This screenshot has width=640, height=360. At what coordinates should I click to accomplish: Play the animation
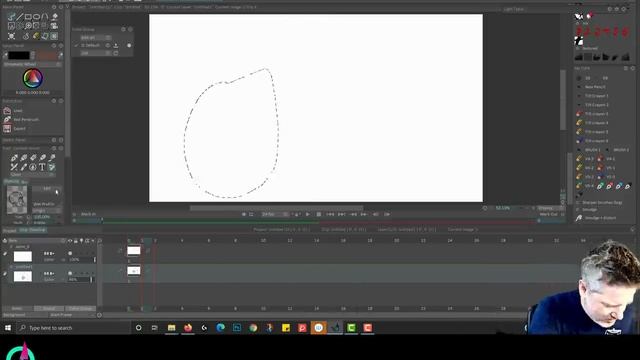[307, 214]
